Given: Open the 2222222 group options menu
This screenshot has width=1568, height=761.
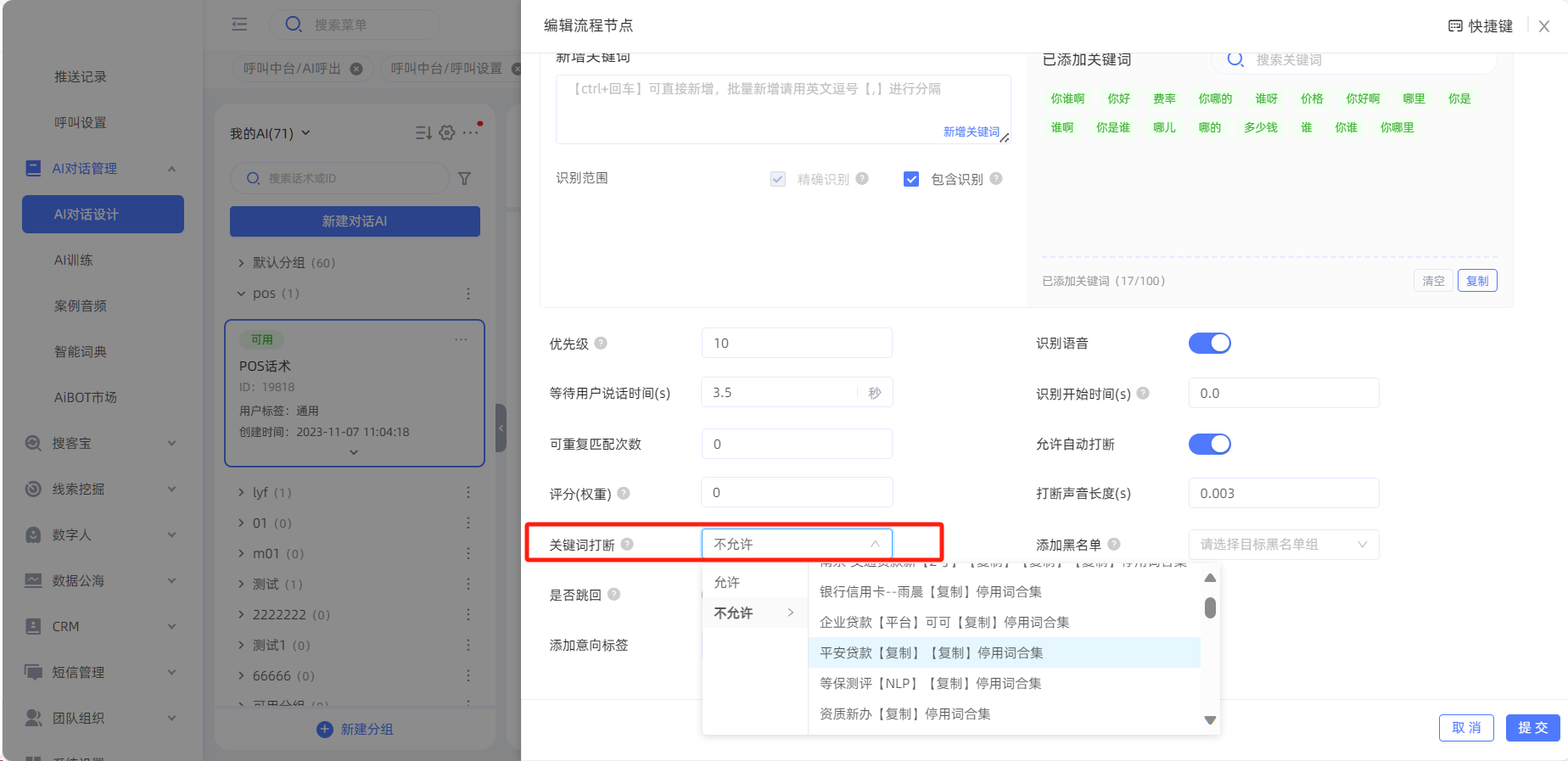Looking at the screenshot, I should coord(468,614).
